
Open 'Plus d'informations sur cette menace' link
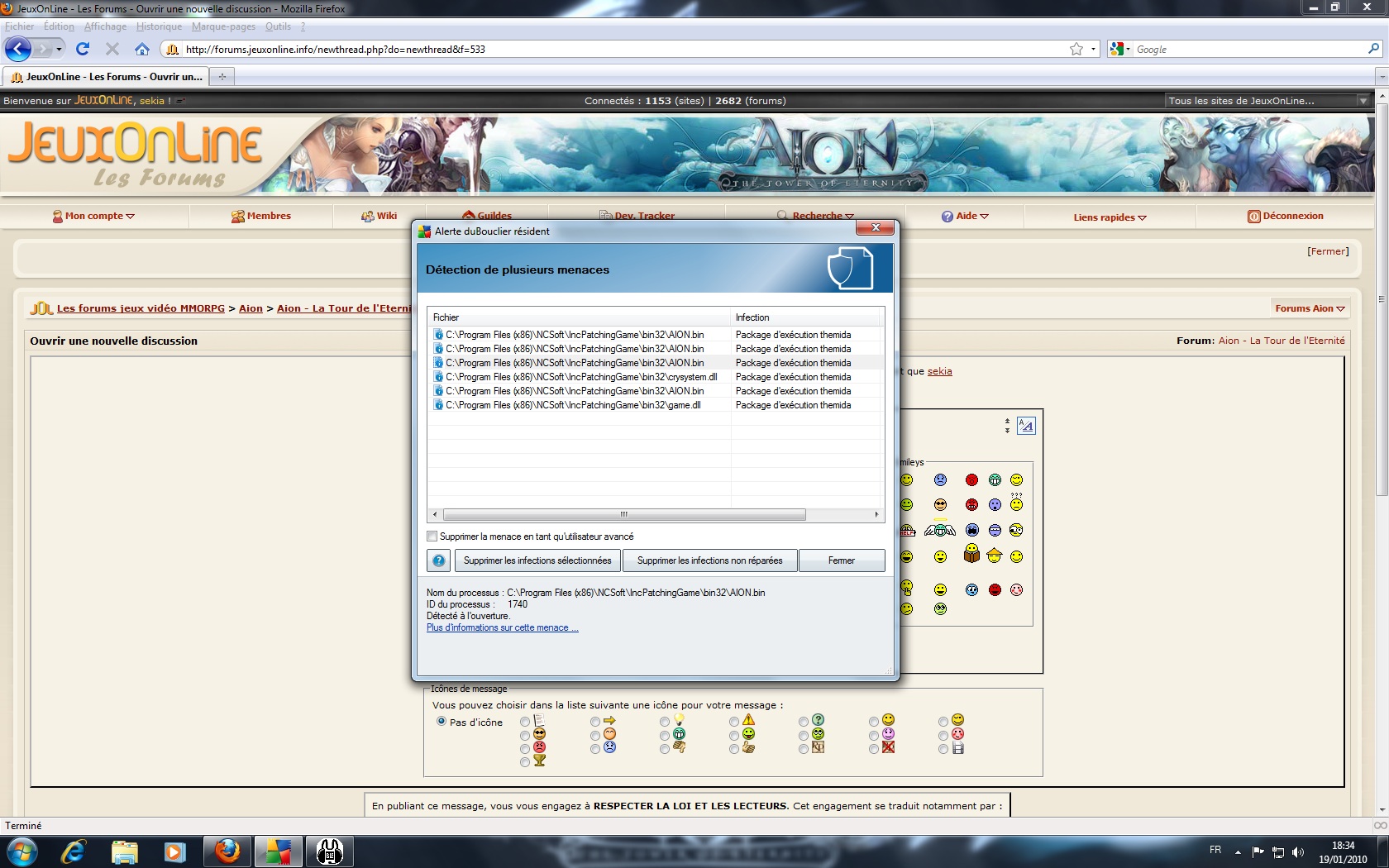502,627
